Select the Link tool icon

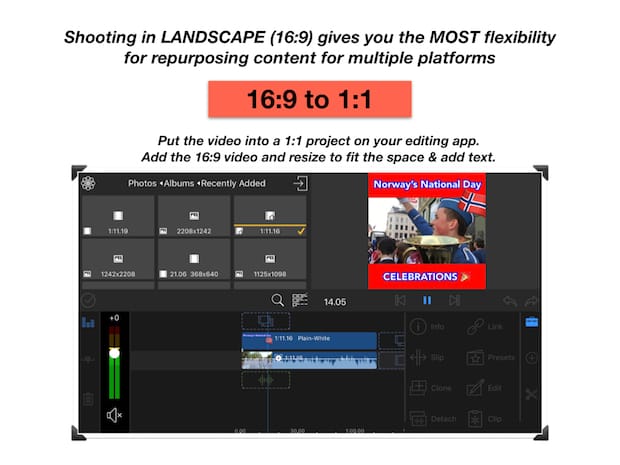click(x=476, y=326)
